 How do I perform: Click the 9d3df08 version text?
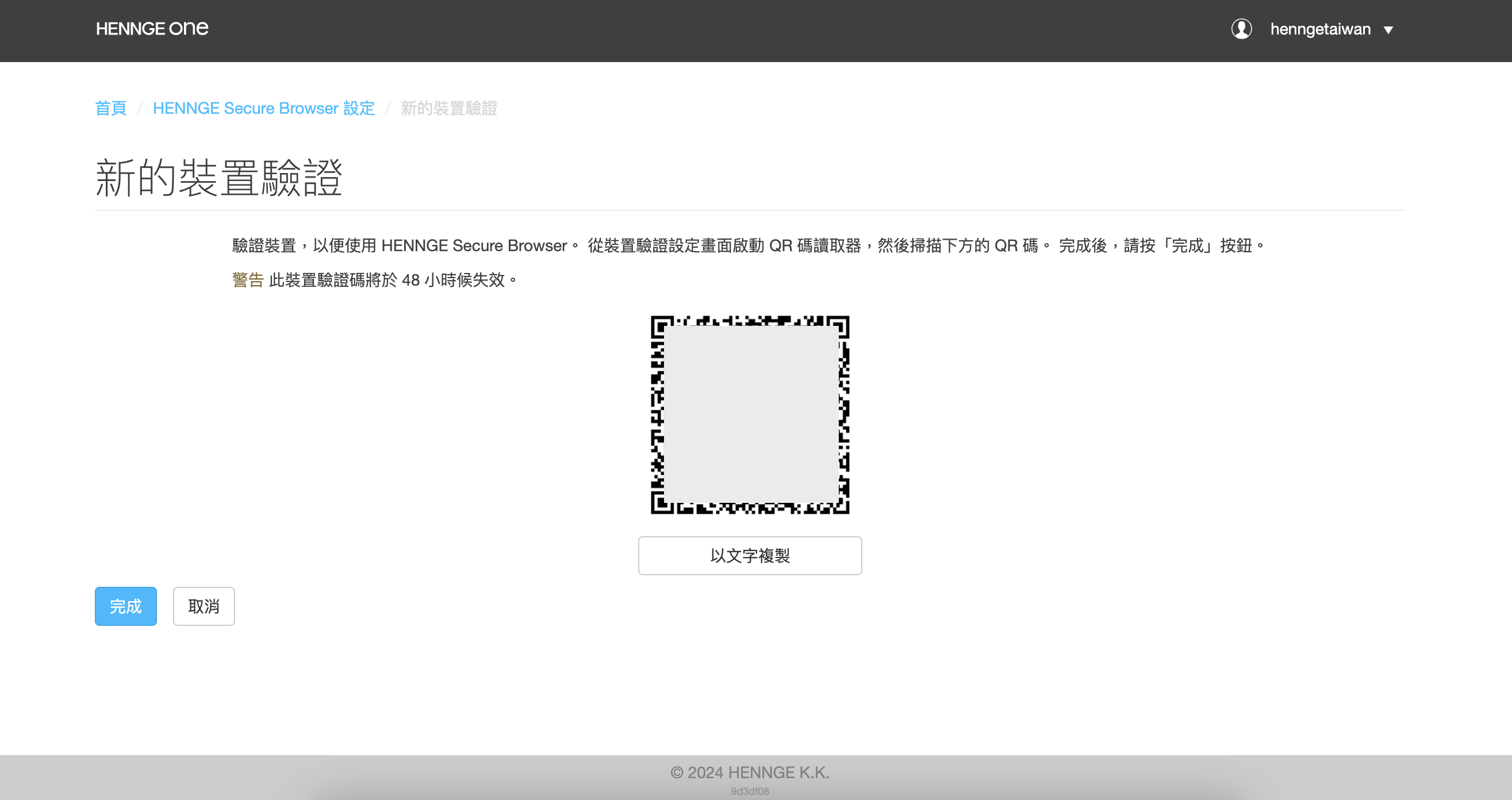pyautogui.click(x=750, y=791)
